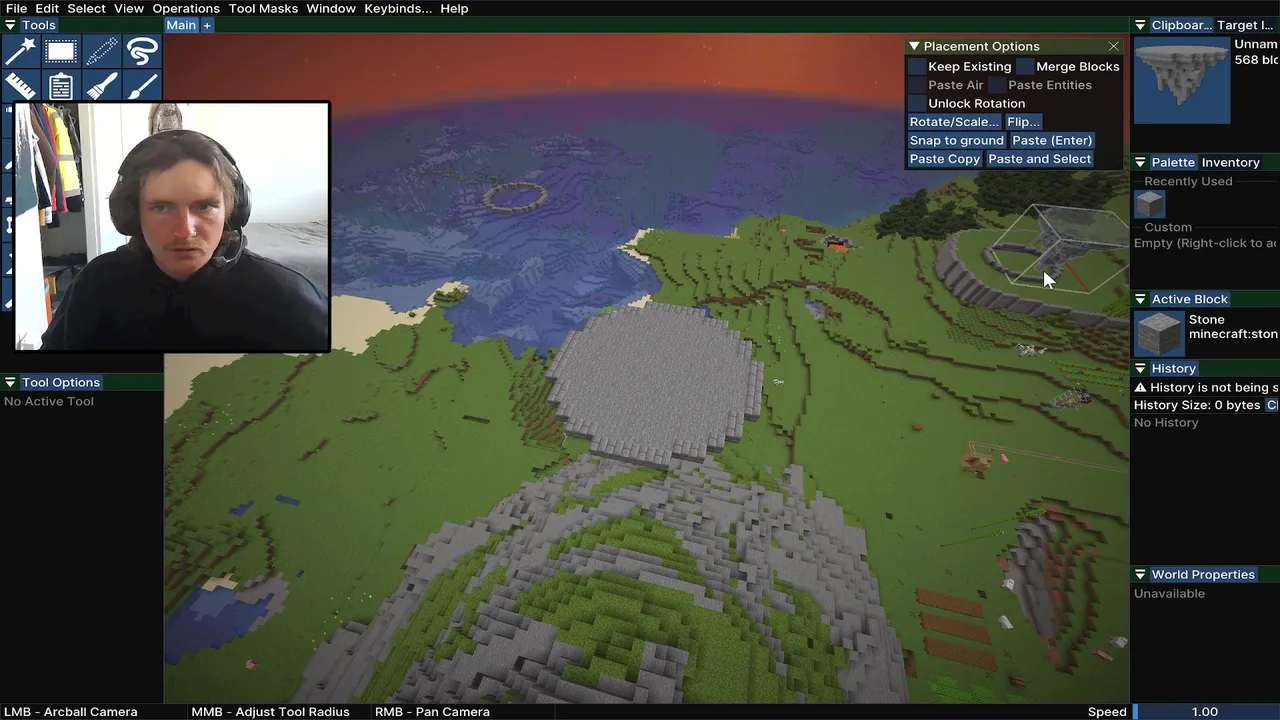
Task: Collapse the Palette panel triangle
Action: click(x=1140, y=162)
